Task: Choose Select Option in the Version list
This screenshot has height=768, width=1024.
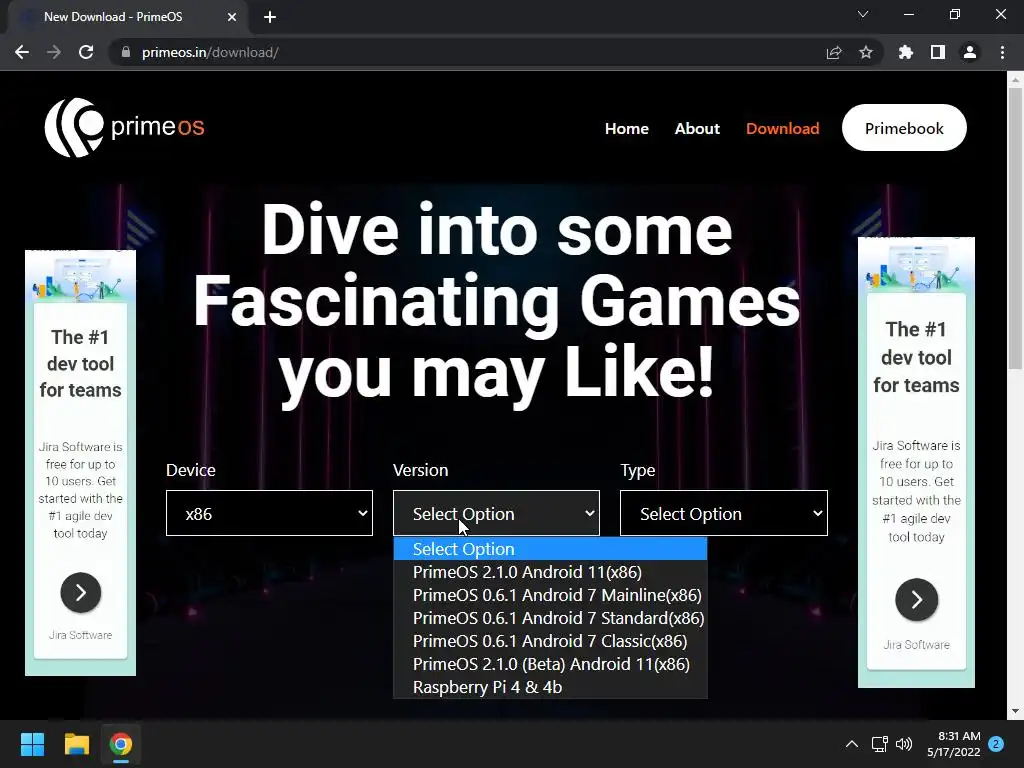Action: 550,549
